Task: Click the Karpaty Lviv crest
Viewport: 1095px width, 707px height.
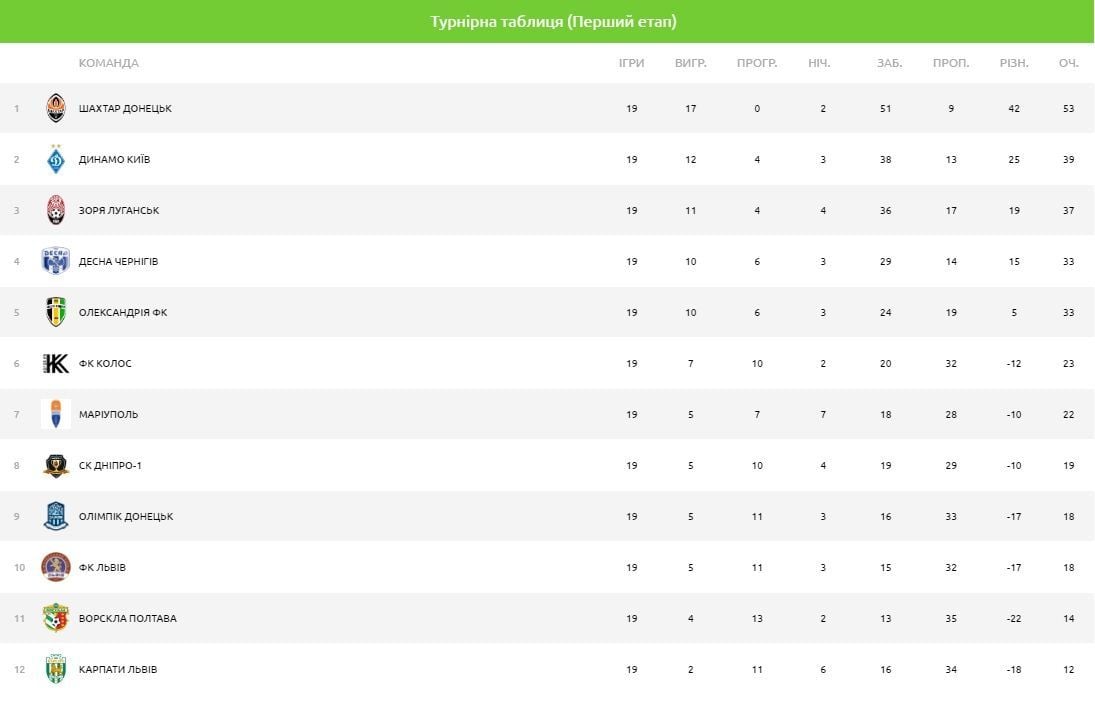Action: coord(56,669)
